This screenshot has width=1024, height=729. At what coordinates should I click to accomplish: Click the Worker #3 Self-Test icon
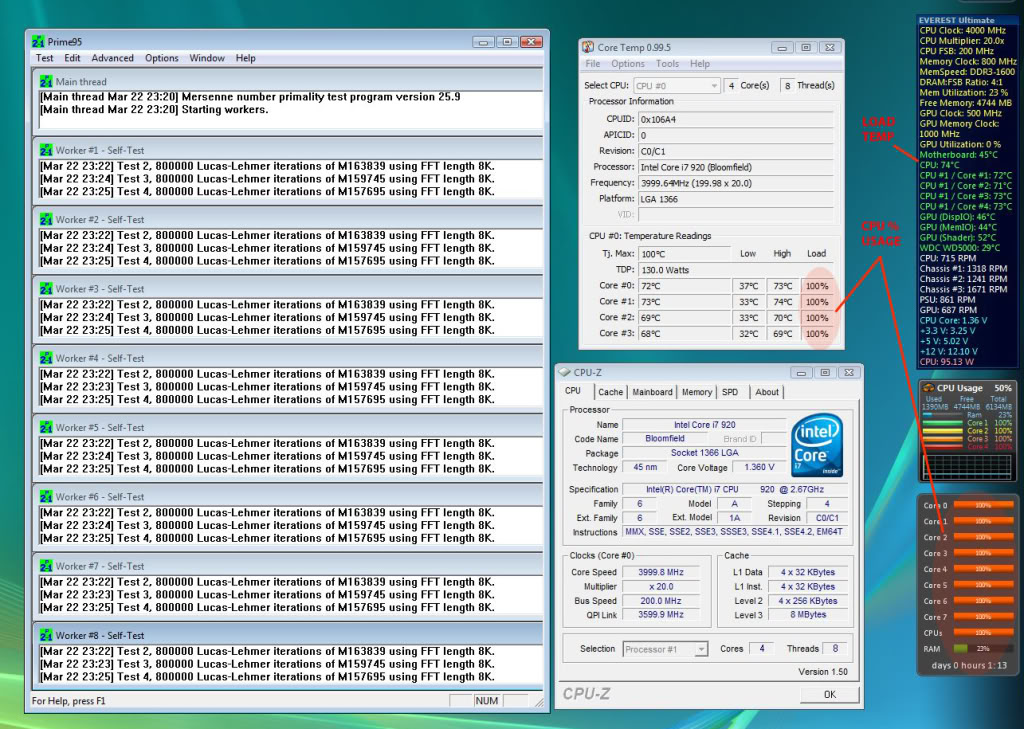[46, 289]
